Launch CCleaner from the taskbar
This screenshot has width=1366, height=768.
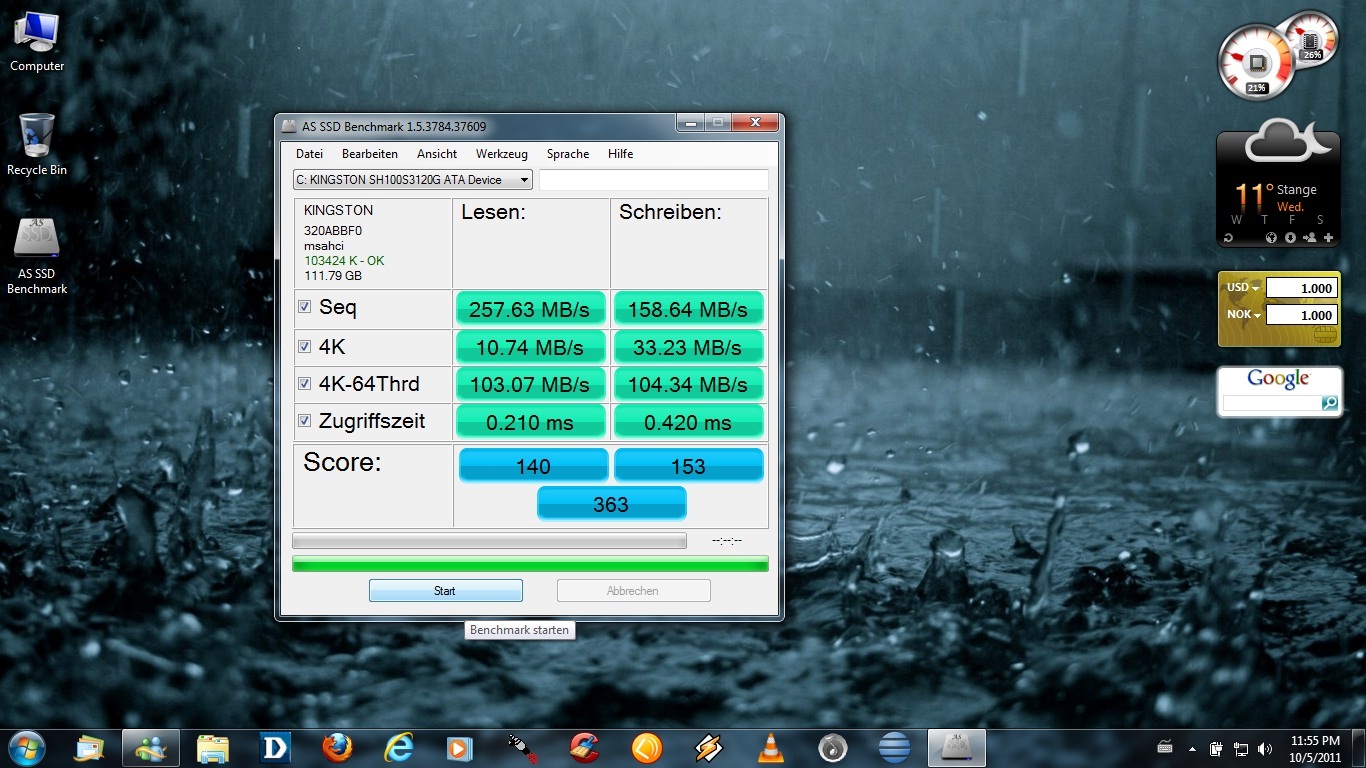(584, 747)
